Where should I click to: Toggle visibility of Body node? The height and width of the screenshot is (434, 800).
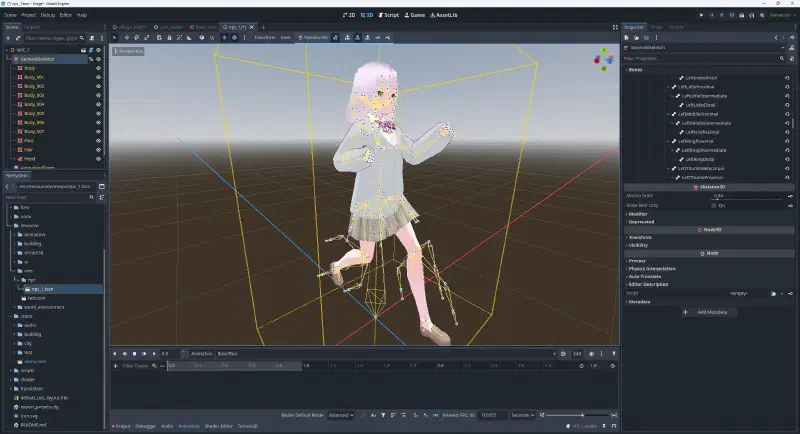point(98,68)
